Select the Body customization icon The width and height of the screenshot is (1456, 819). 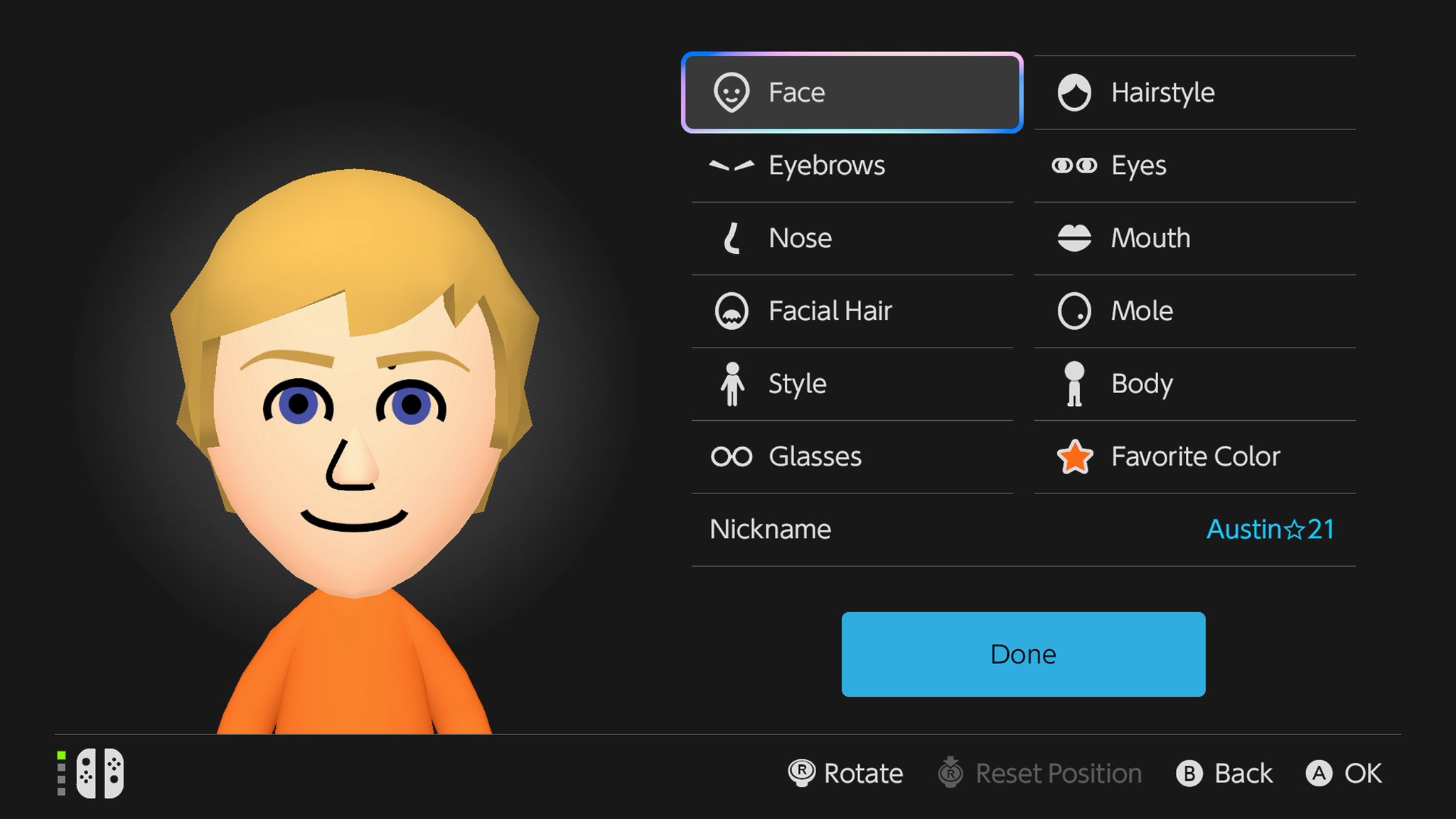(1074, 383)
